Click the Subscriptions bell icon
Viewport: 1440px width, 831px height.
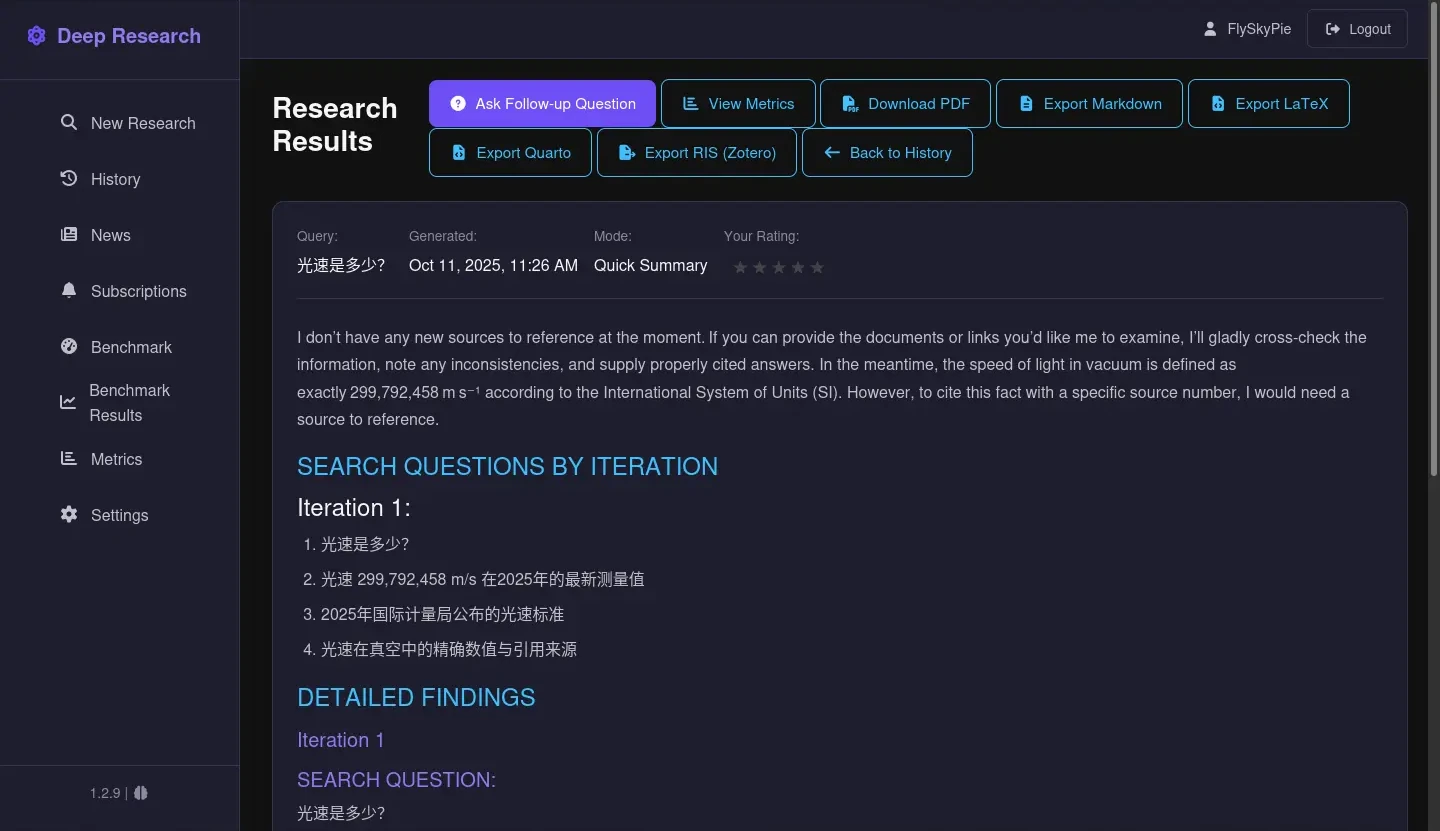point(69,290)
